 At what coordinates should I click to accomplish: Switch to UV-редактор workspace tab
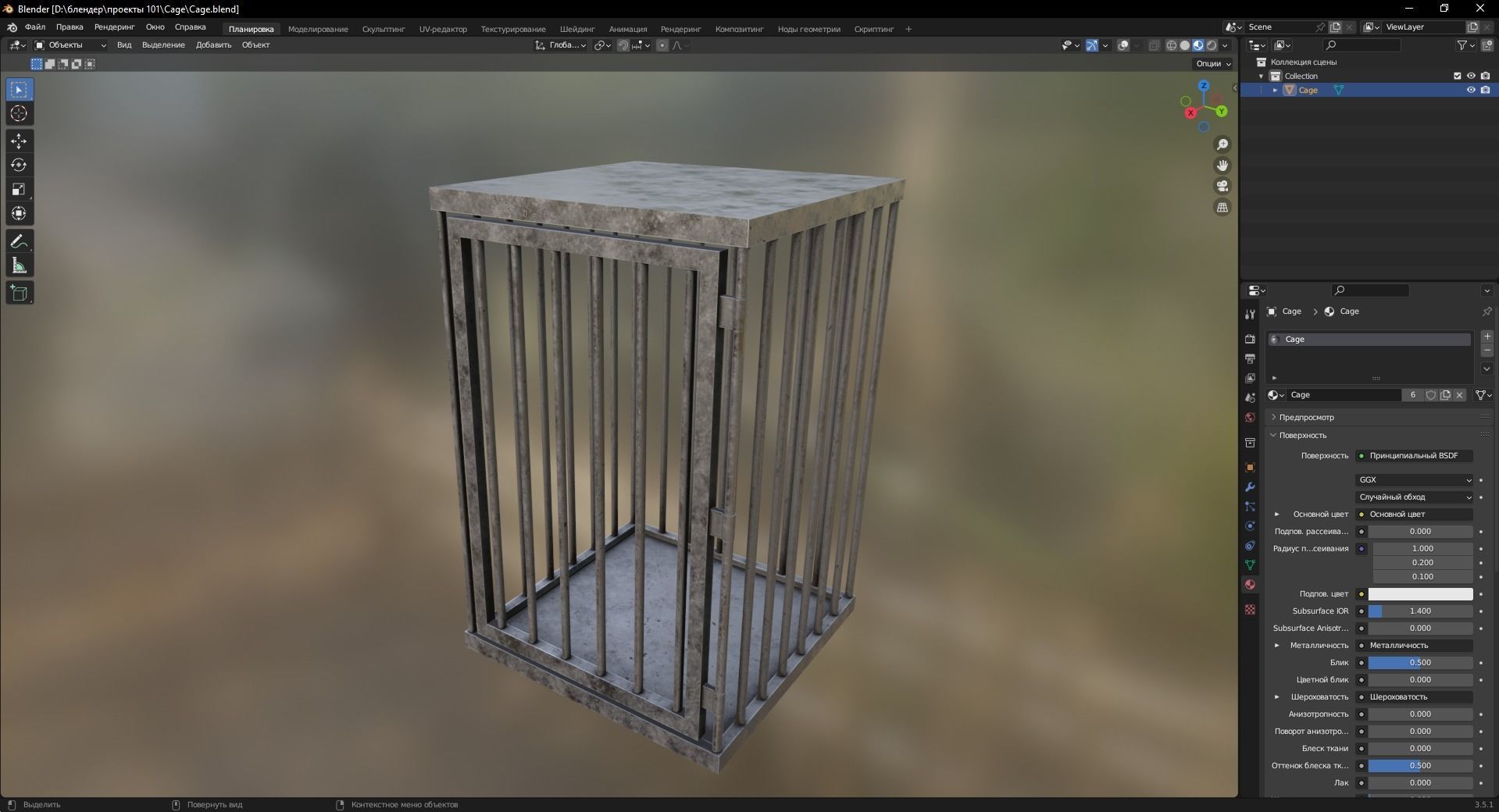443,30
